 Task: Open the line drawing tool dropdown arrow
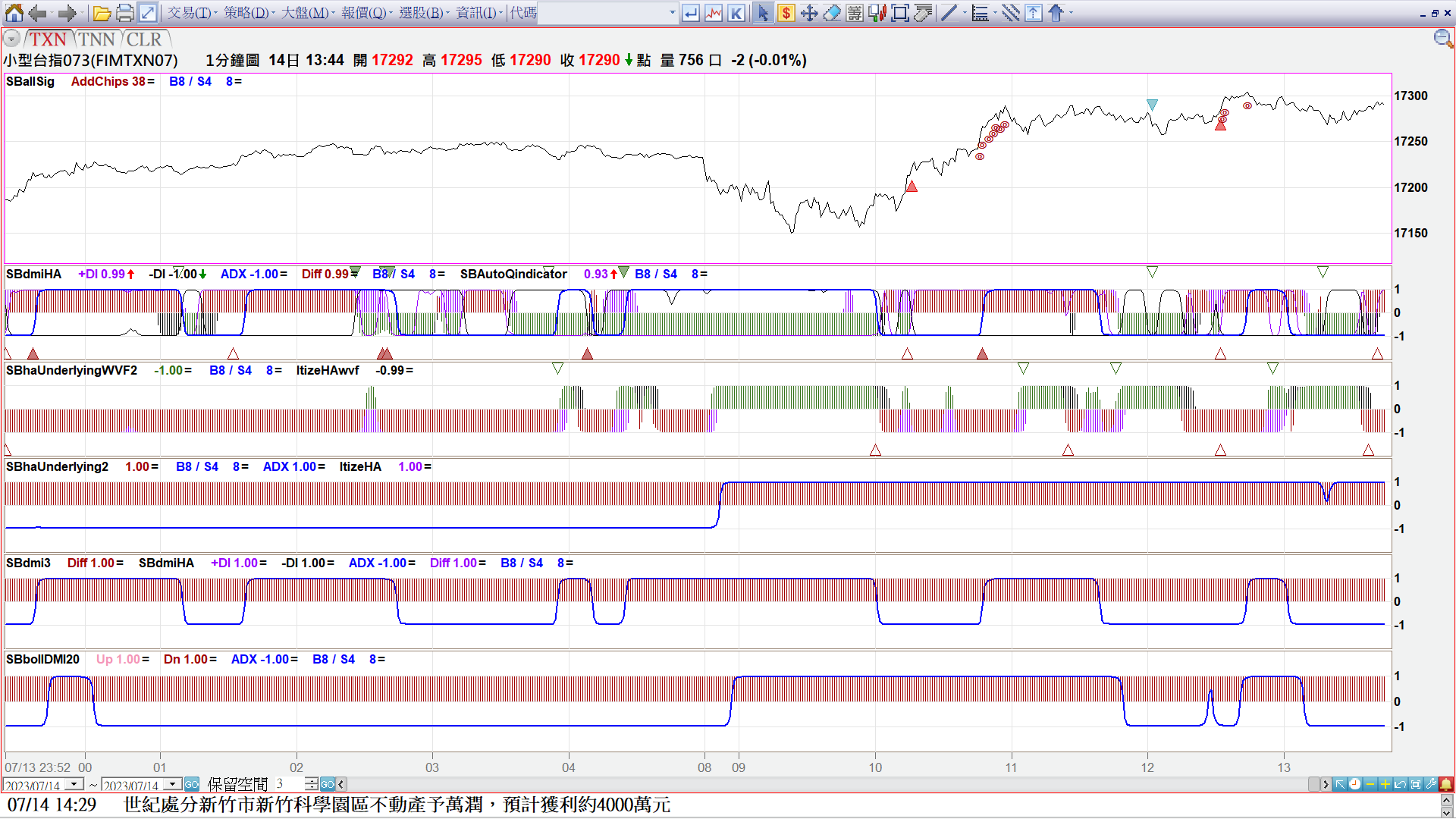click(965, 13)
